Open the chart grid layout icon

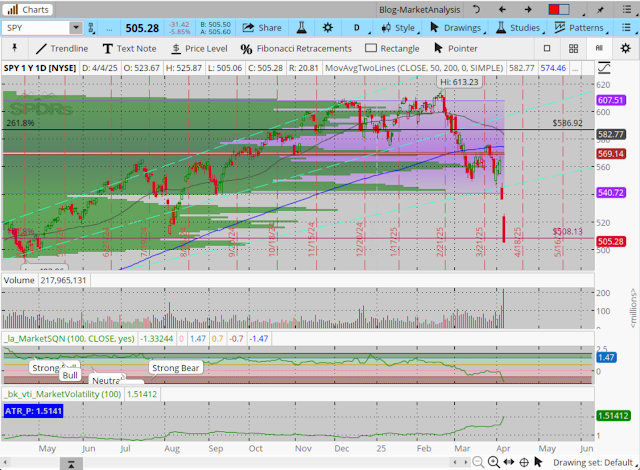click(573, 49)
